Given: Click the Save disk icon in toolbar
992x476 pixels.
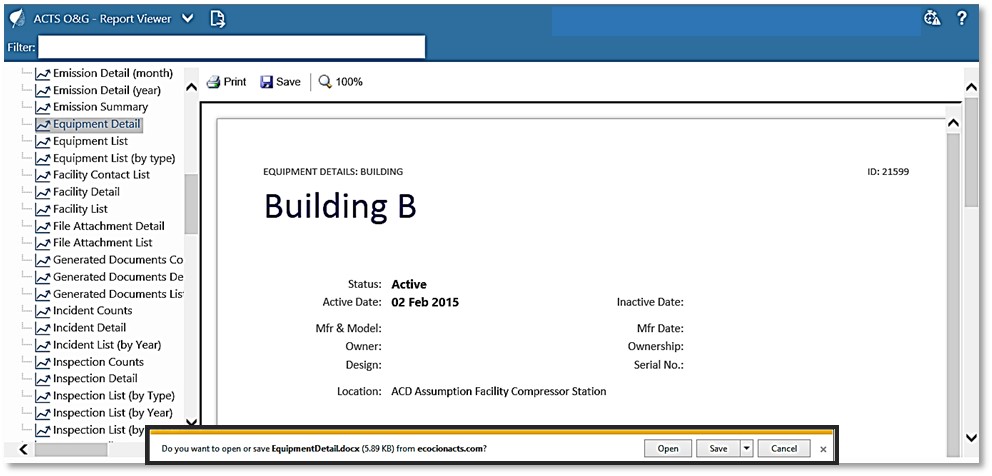Looking at the screenshot, I should click(266, 82).
